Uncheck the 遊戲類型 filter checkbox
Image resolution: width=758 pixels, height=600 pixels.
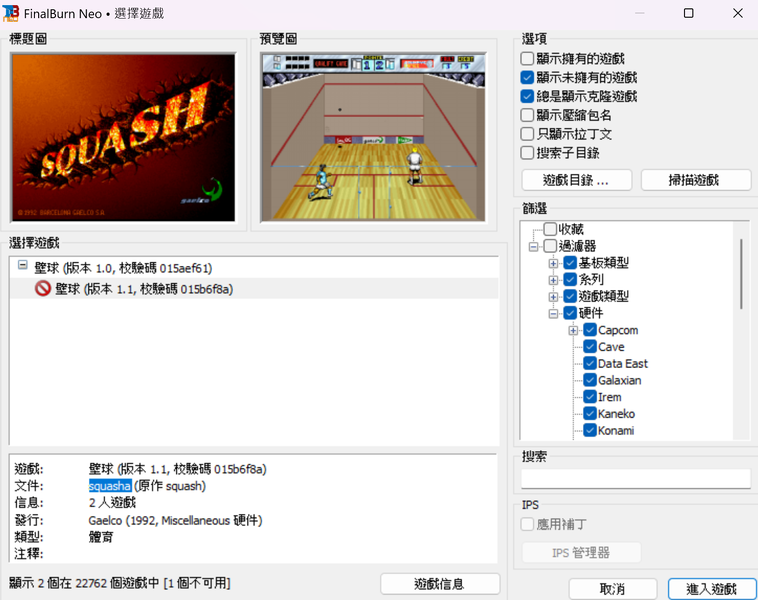(x=570, y=296)
